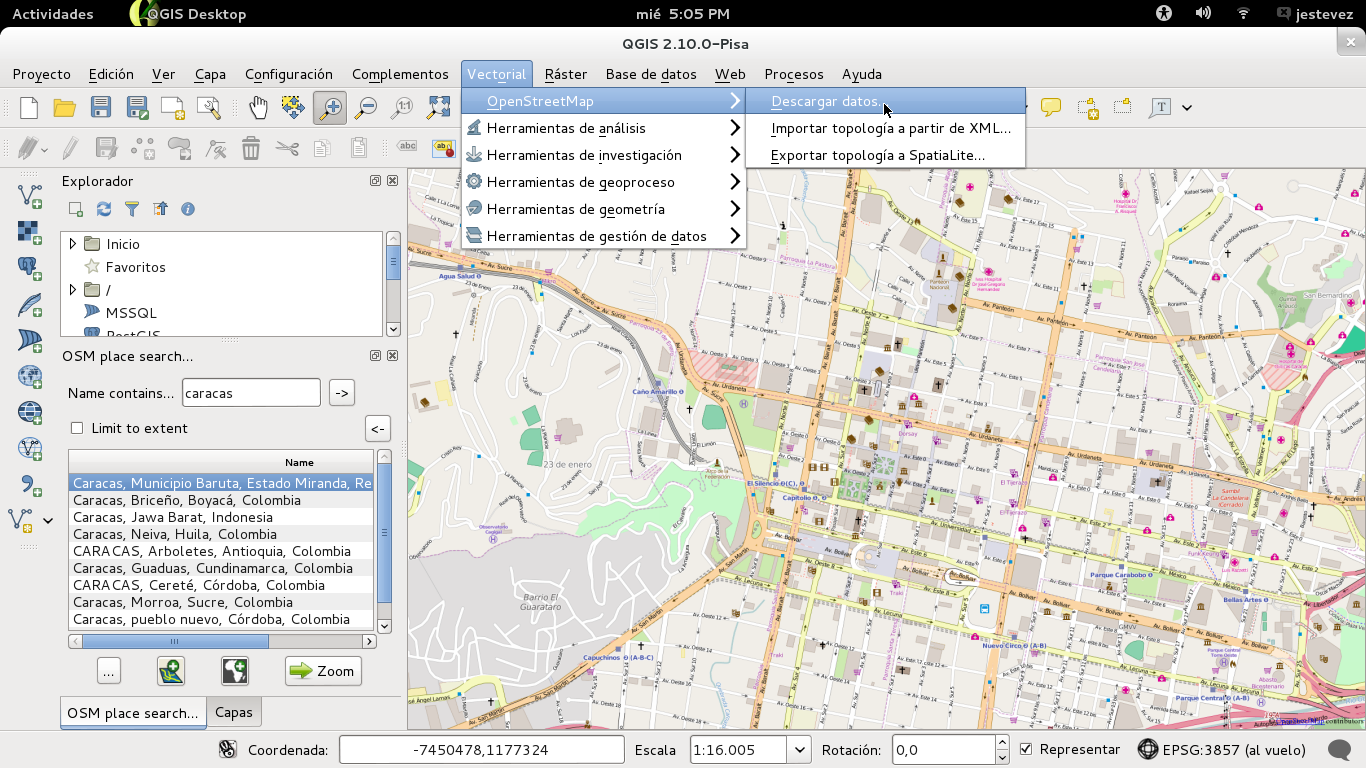Select the Zoom out magnifier tool
Image resolution: width=1366 pixels, height=768 pixels.
point(366,107)
